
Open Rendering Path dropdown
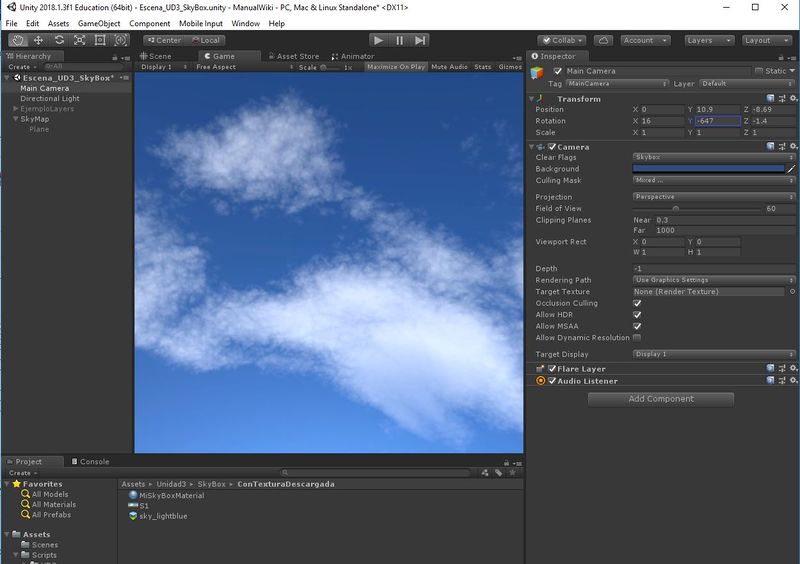(714, 280)
